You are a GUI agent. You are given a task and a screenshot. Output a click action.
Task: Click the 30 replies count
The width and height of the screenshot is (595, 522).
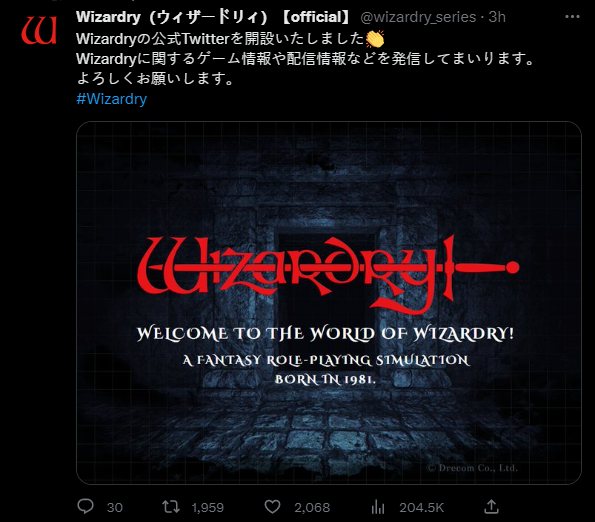pyautogui.click(x=115, y=508)
